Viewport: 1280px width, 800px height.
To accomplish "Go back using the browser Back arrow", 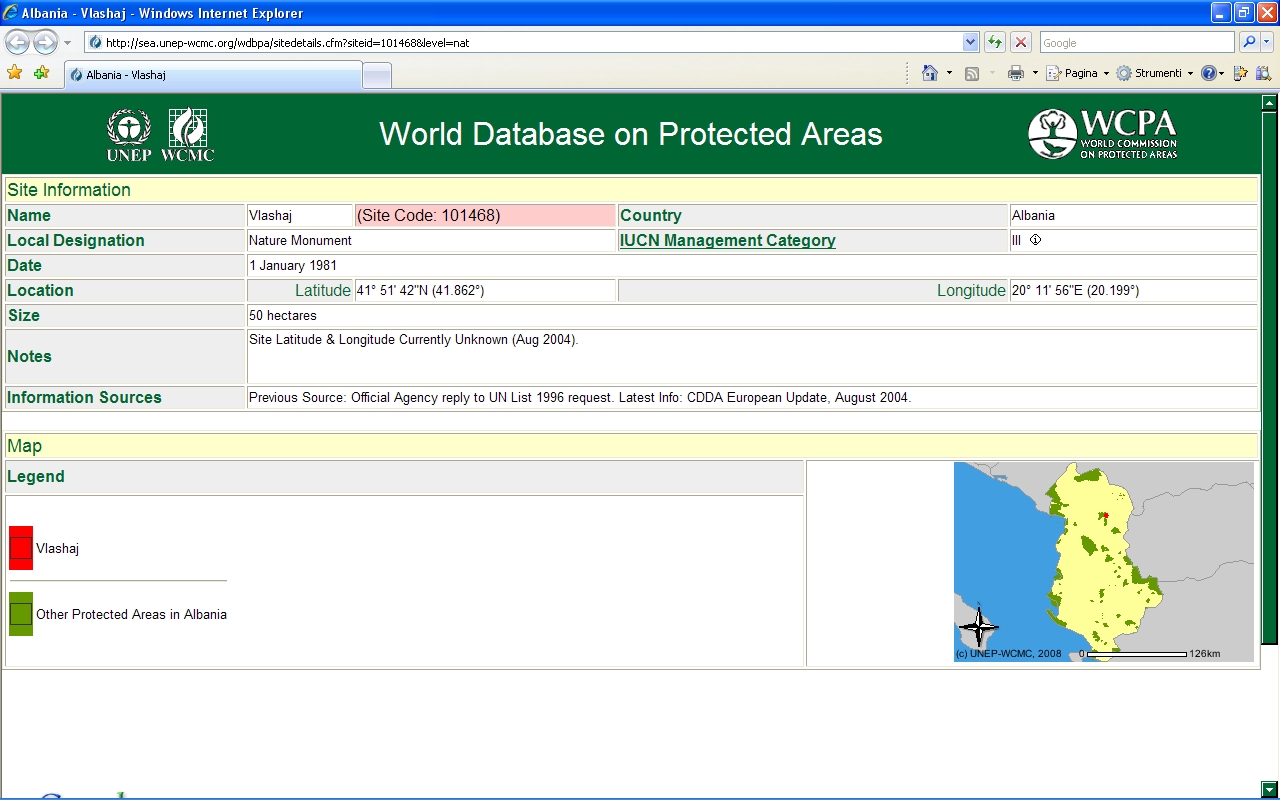I will [x=18, y=42].
